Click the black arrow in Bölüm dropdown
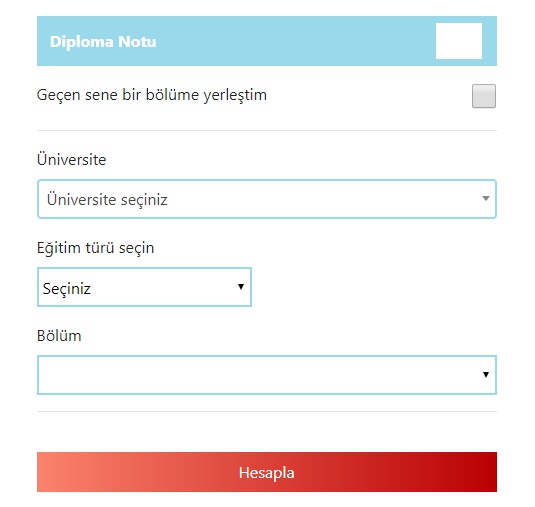535x507 pixels. tap(486, 375)
